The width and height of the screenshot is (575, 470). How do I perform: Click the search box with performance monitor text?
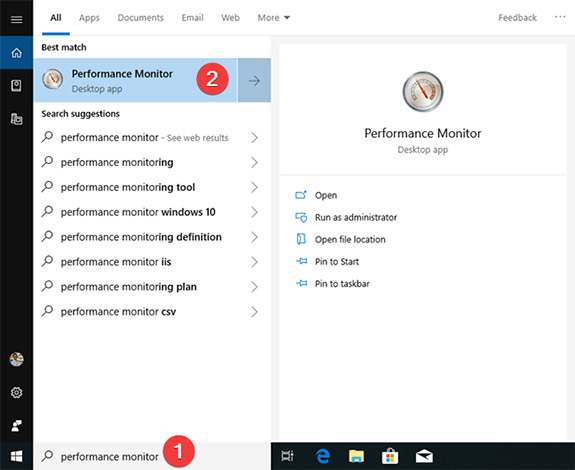152,456
